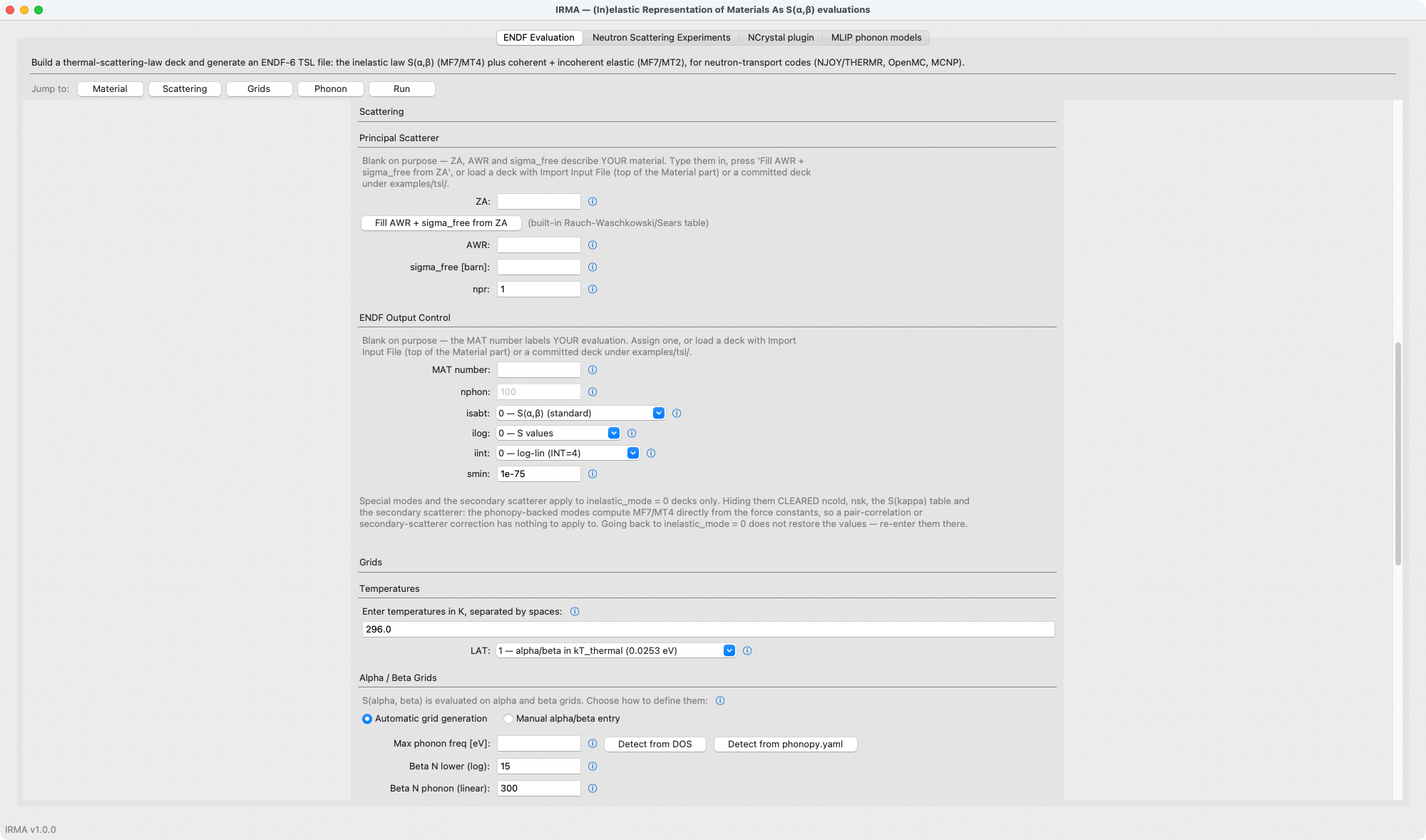
Task: Switch to Neutron Scattering Experiments tab
Action: pyautogui.click(x=661, y=38)
